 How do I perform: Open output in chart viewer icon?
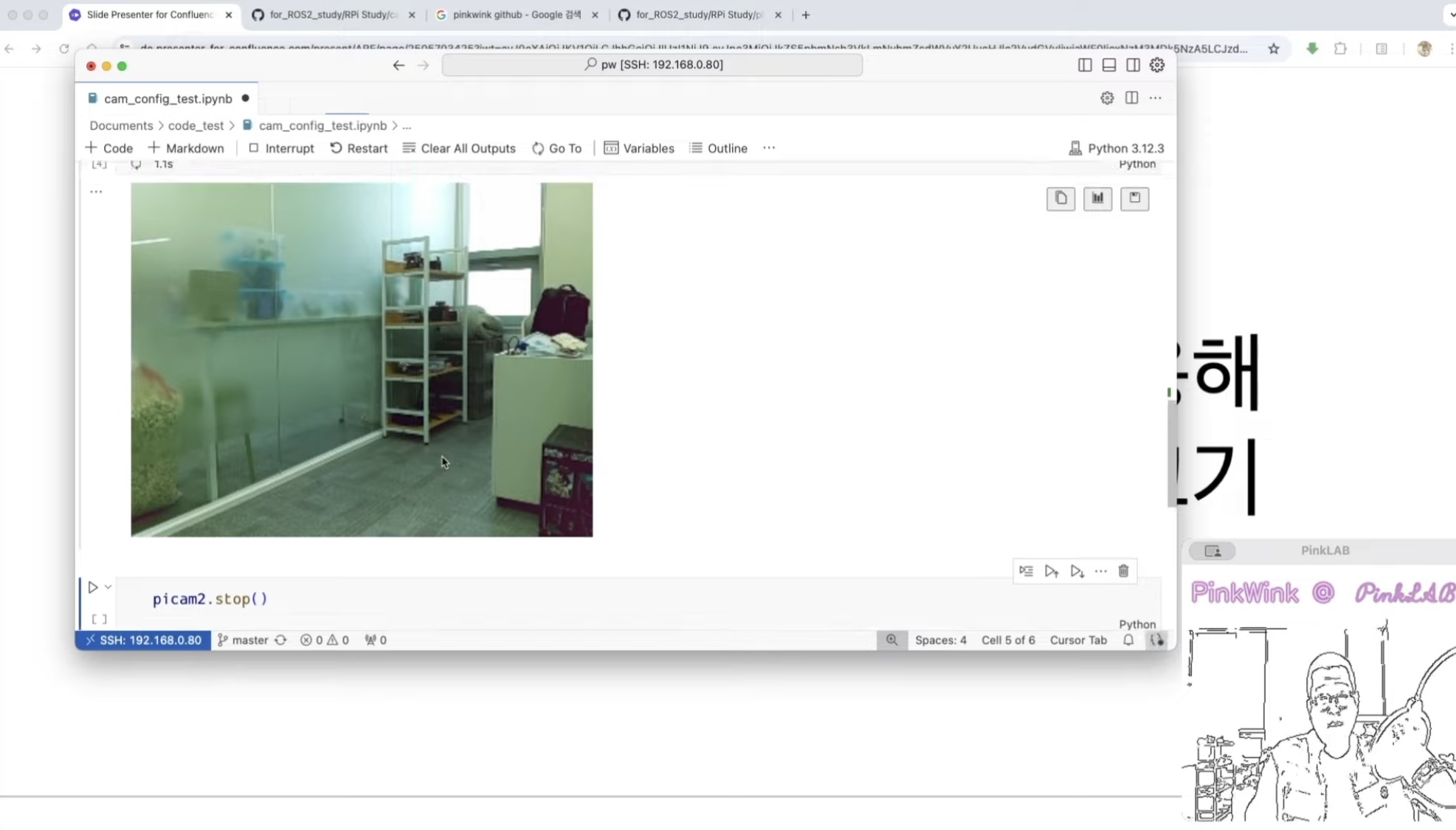coord(1097,198)
